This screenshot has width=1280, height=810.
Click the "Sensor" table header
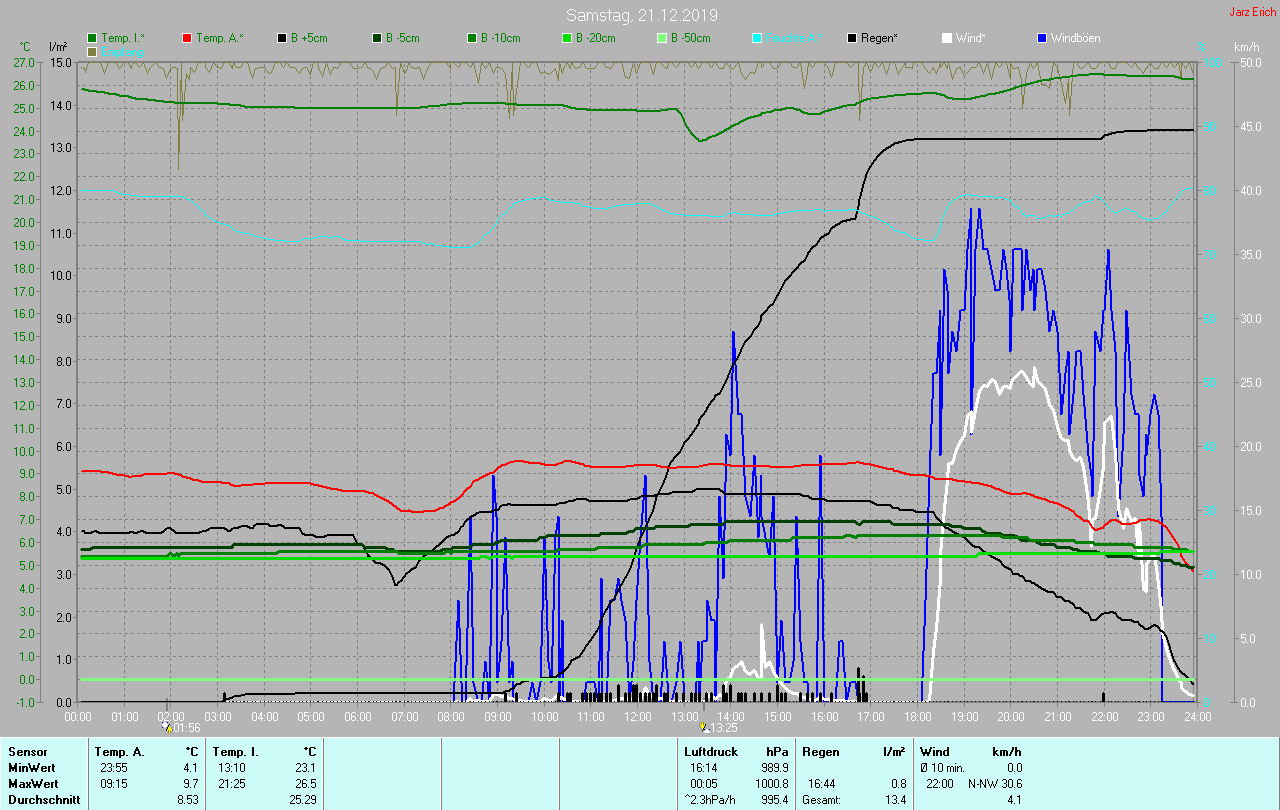point(27,752)
